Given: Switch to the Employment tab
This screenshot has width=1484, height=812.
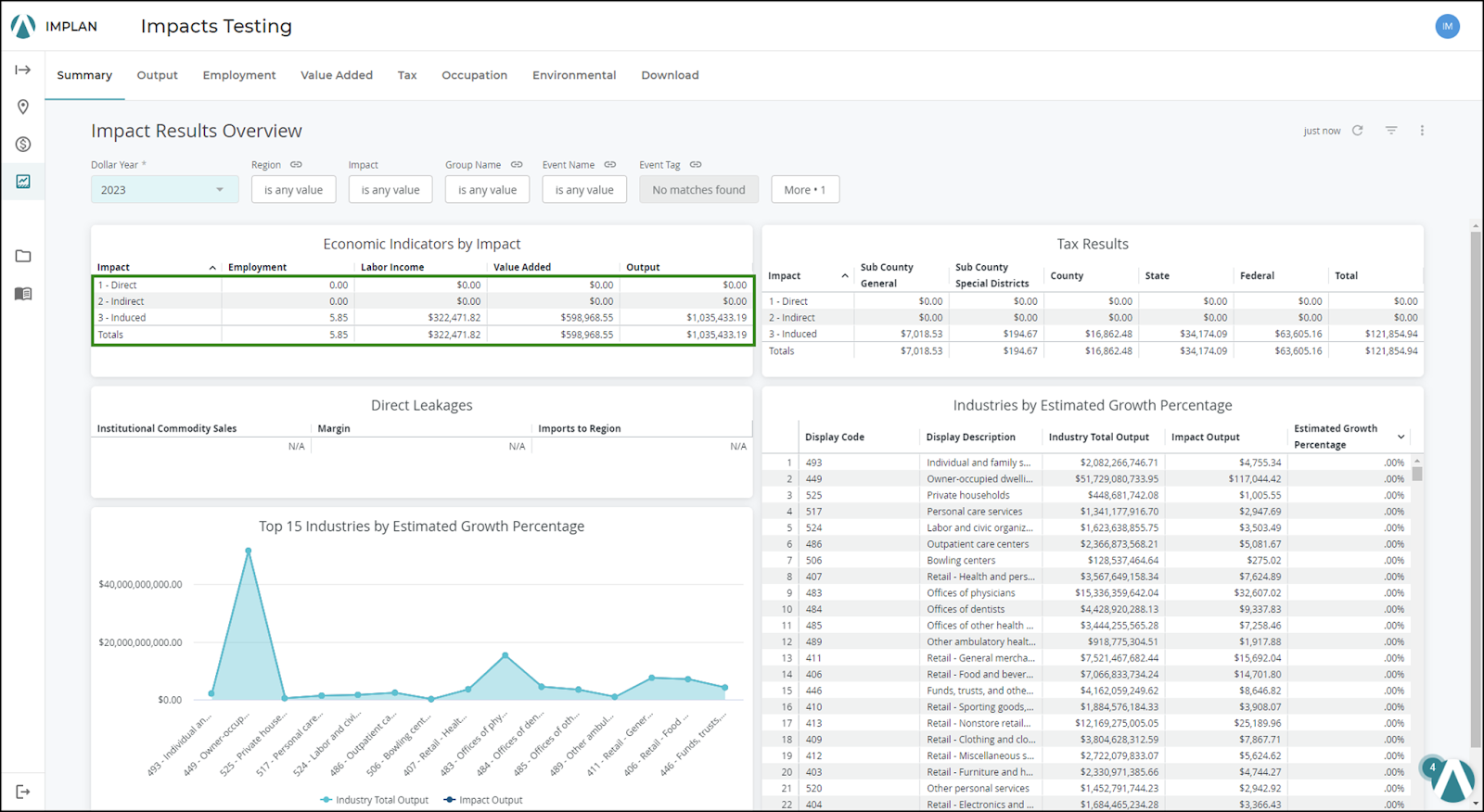Looking at the screenshot, I should [x=239, y=75].
